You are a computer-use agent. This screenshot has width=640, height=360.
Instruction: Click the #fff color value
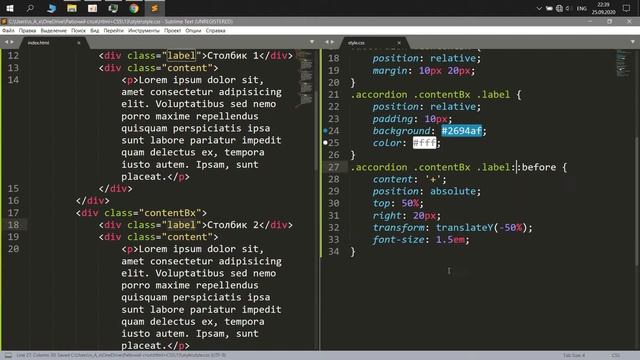click(x=424, y=143)
